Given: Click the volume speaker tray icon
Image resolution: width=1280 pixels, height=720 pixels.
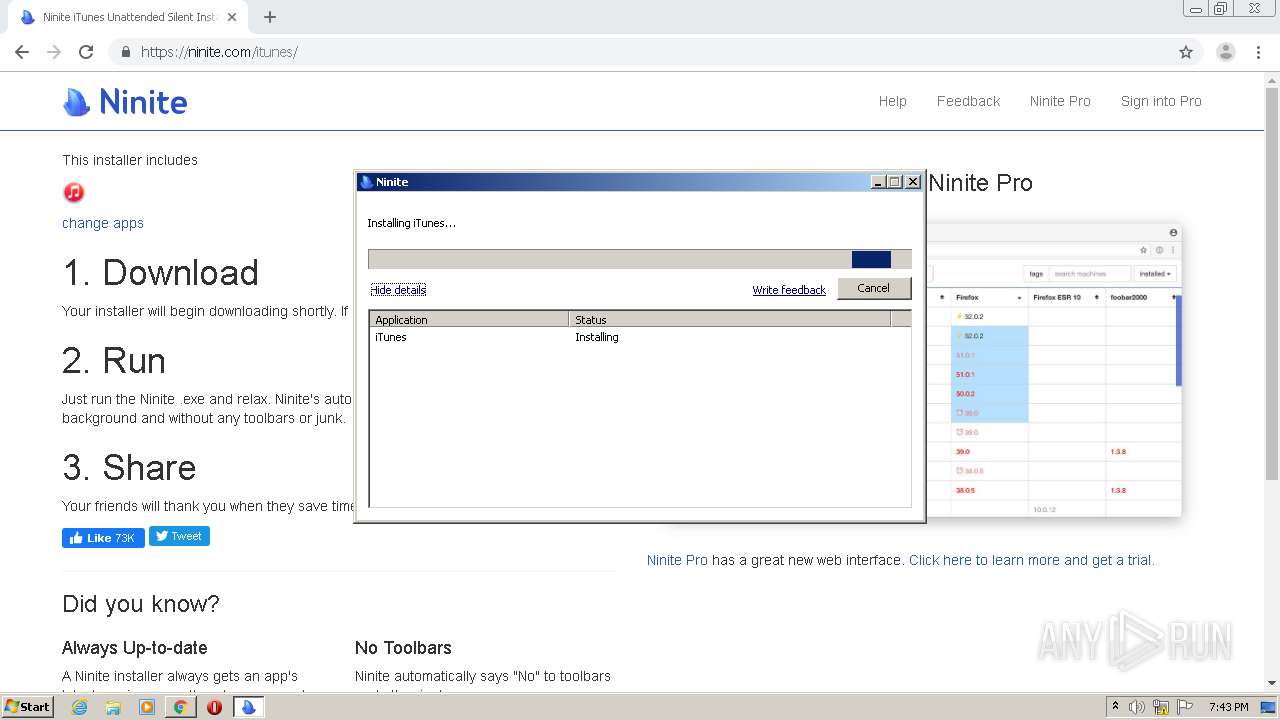Looking at the screenshot, I should click(x=1137, y=707).
